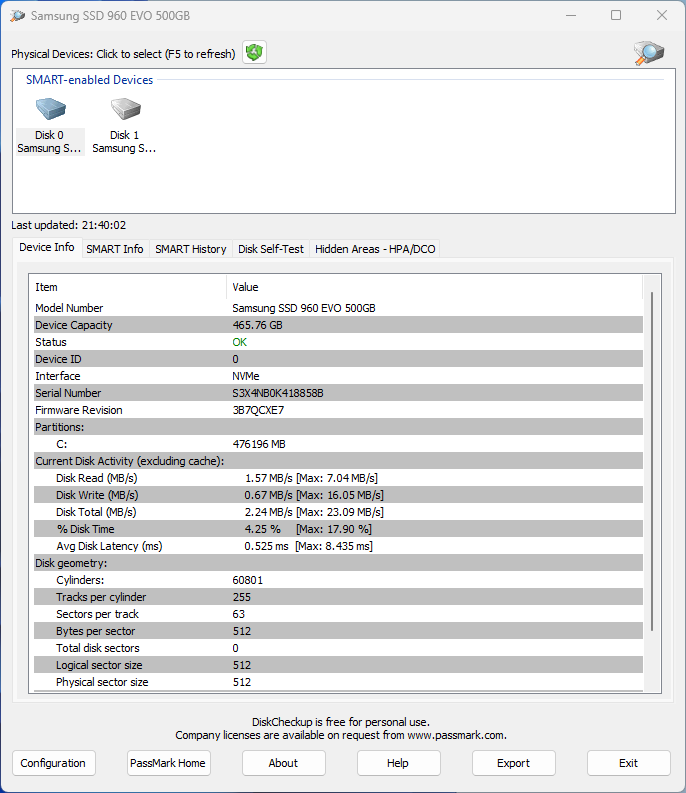
Task: Click the Disk Write (MB/s) row
Action: [338, 495]
